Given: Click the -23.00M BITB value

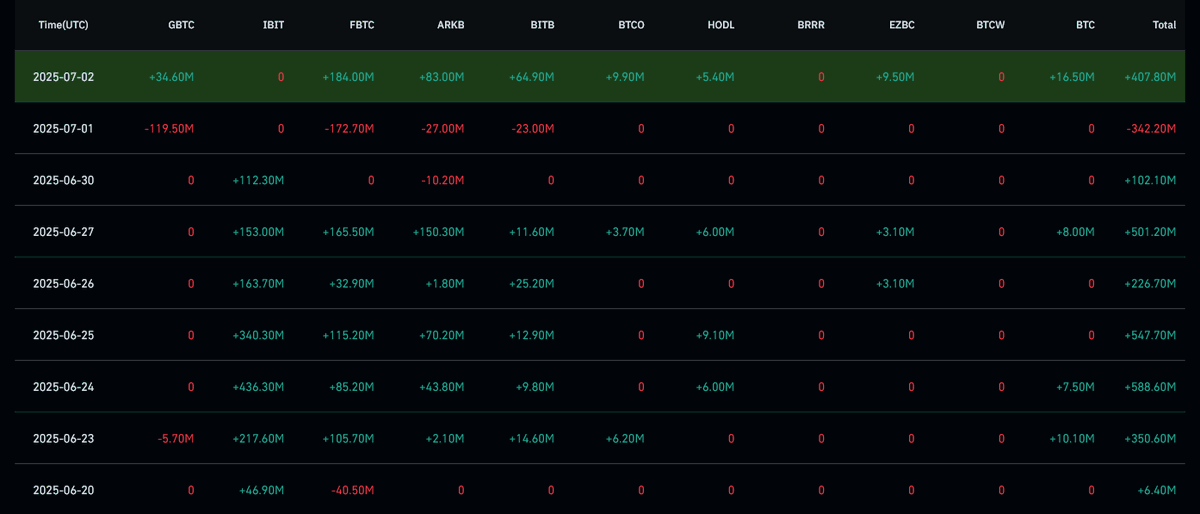Looking at the screenshot, I should click(x=532, y=129).
